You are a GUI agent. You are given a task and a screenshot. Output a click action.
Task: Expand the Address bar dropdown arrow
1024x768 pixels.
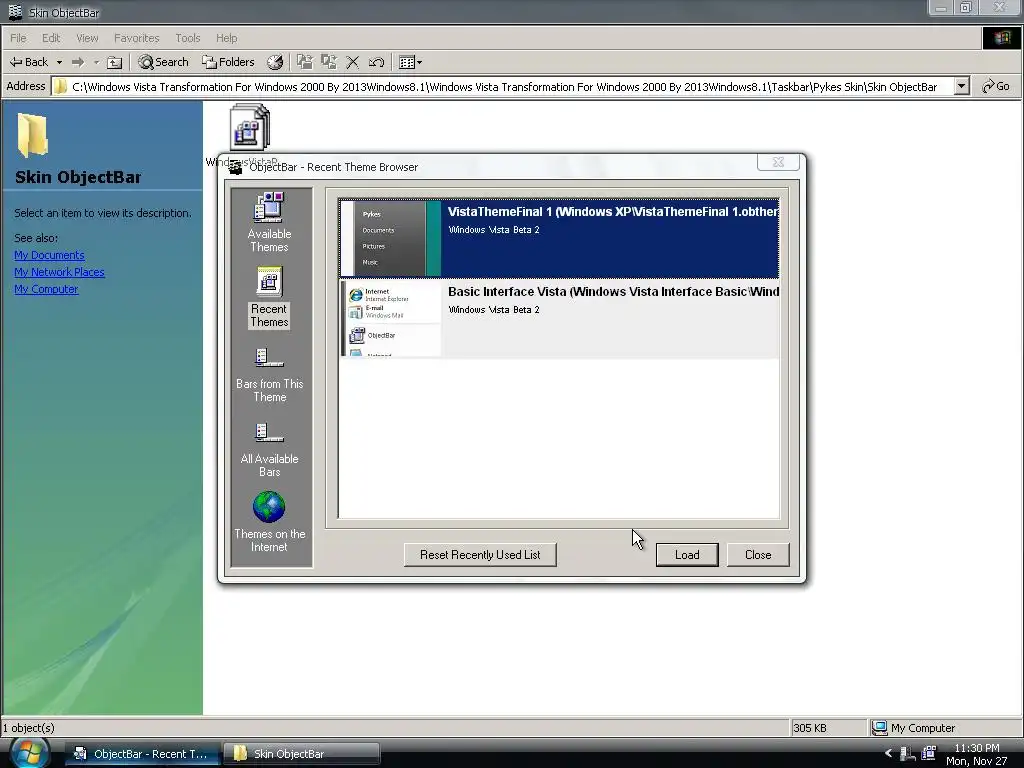pos(961,86)
